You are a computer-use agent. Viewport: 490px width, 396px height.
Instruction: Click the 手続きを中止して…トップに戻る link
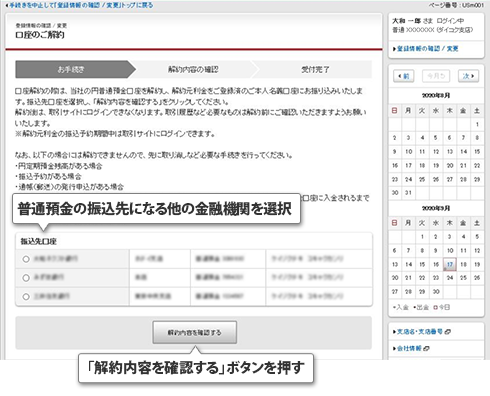click(x=79, y=5)
